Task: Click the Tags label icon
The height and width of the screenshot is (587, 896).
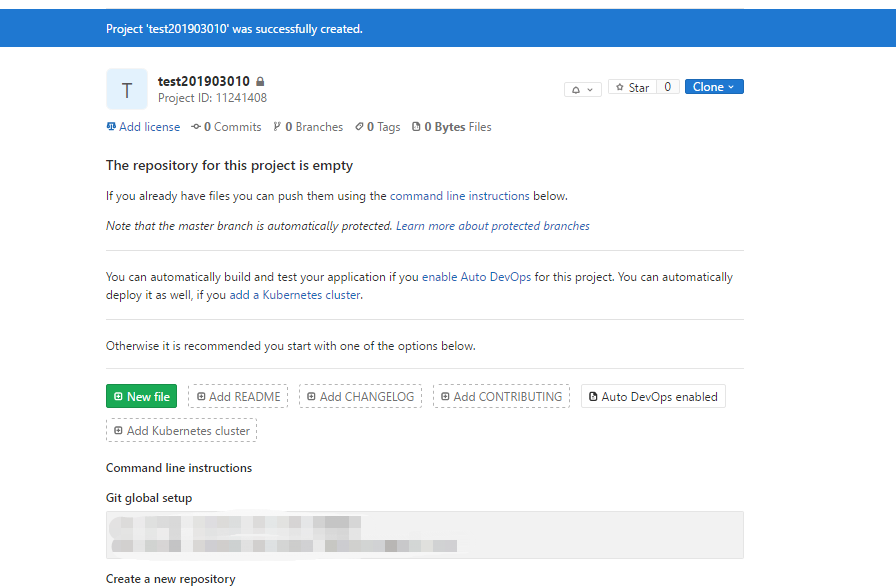Action: click(360, 127)
